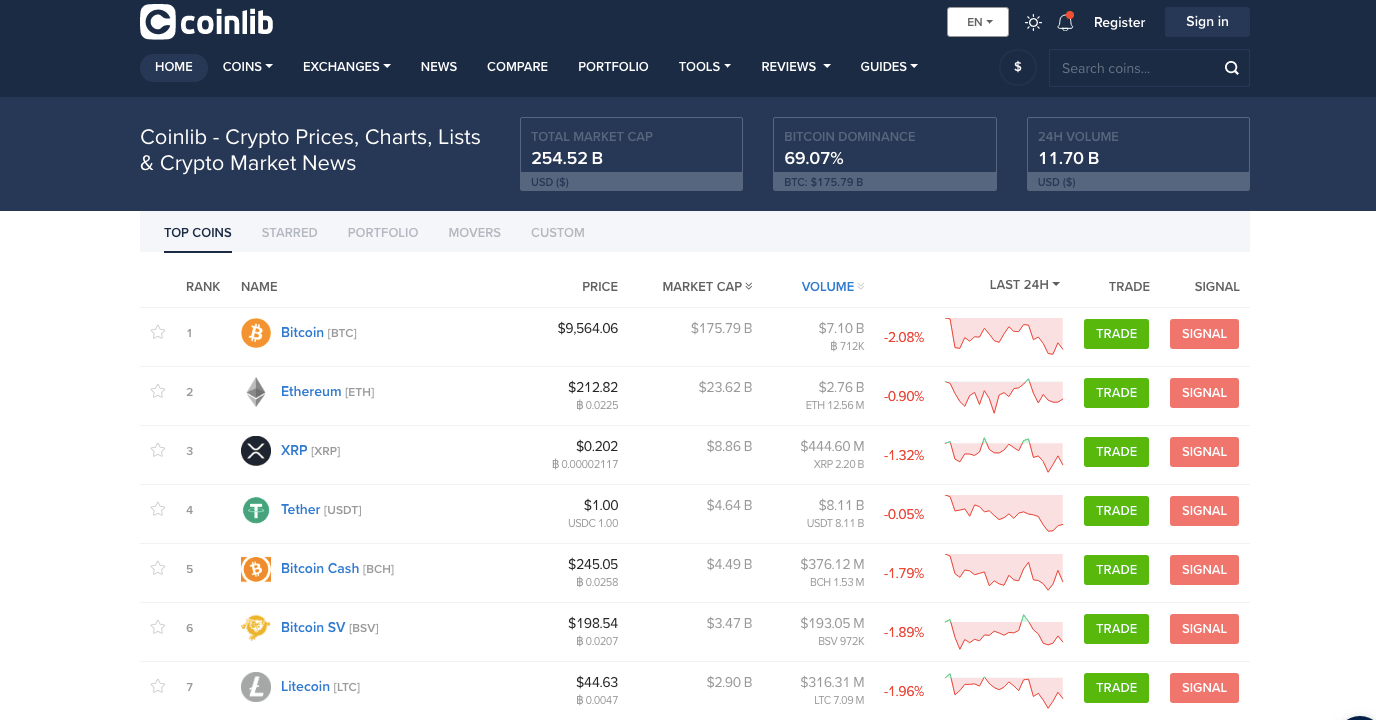Open the SIGNAL button for Ethereum
Screen dimensions: 1376x720
pos(1204,392)
